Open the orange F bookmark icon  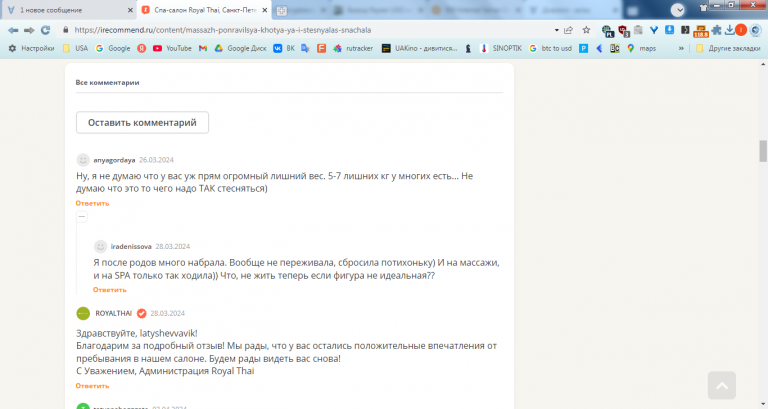[321, 48]
